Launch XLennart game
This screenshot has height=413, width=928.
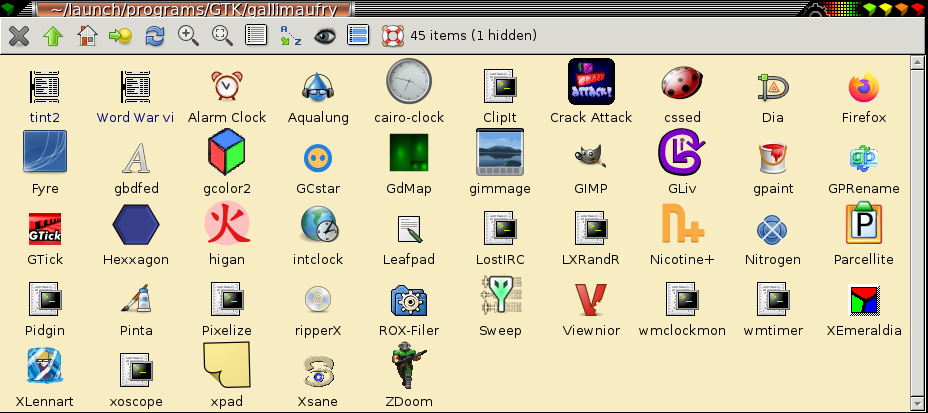[x=45, y=366]
